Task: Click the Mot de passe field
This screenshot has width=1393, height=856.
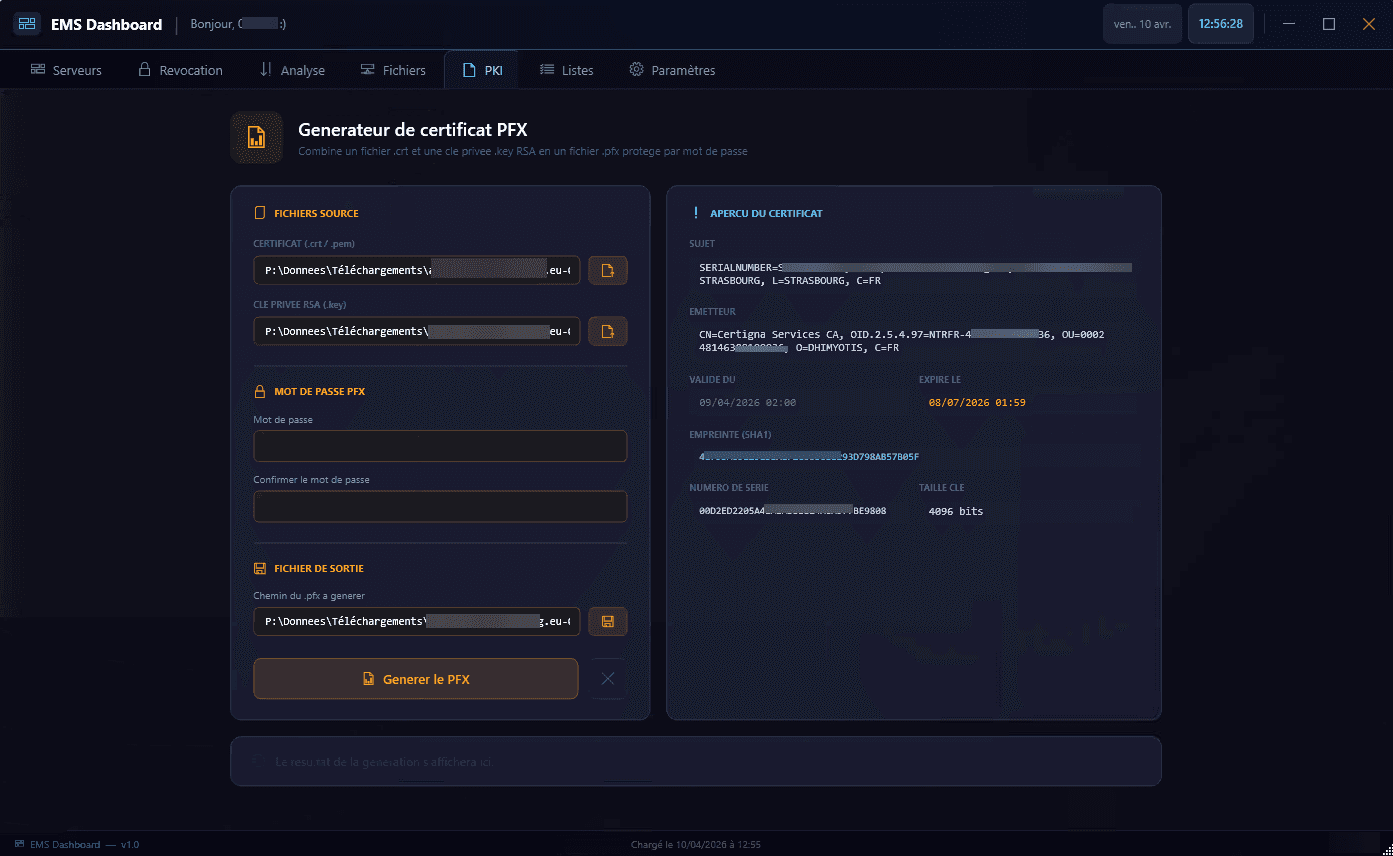Action: 440,446
